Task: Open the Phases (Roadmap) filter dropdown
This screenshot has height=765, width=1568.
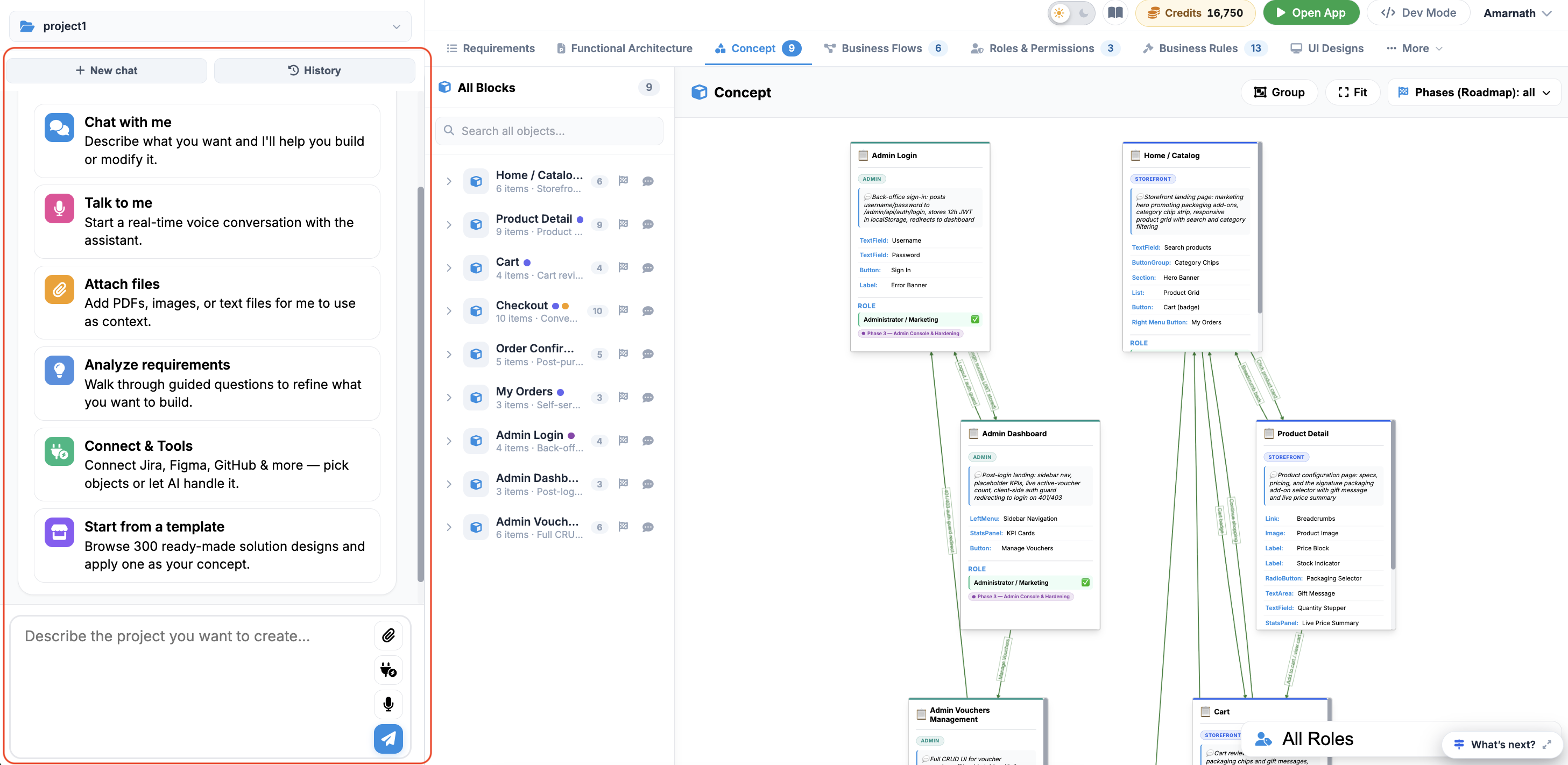Action: click(x=1474, y=93)
